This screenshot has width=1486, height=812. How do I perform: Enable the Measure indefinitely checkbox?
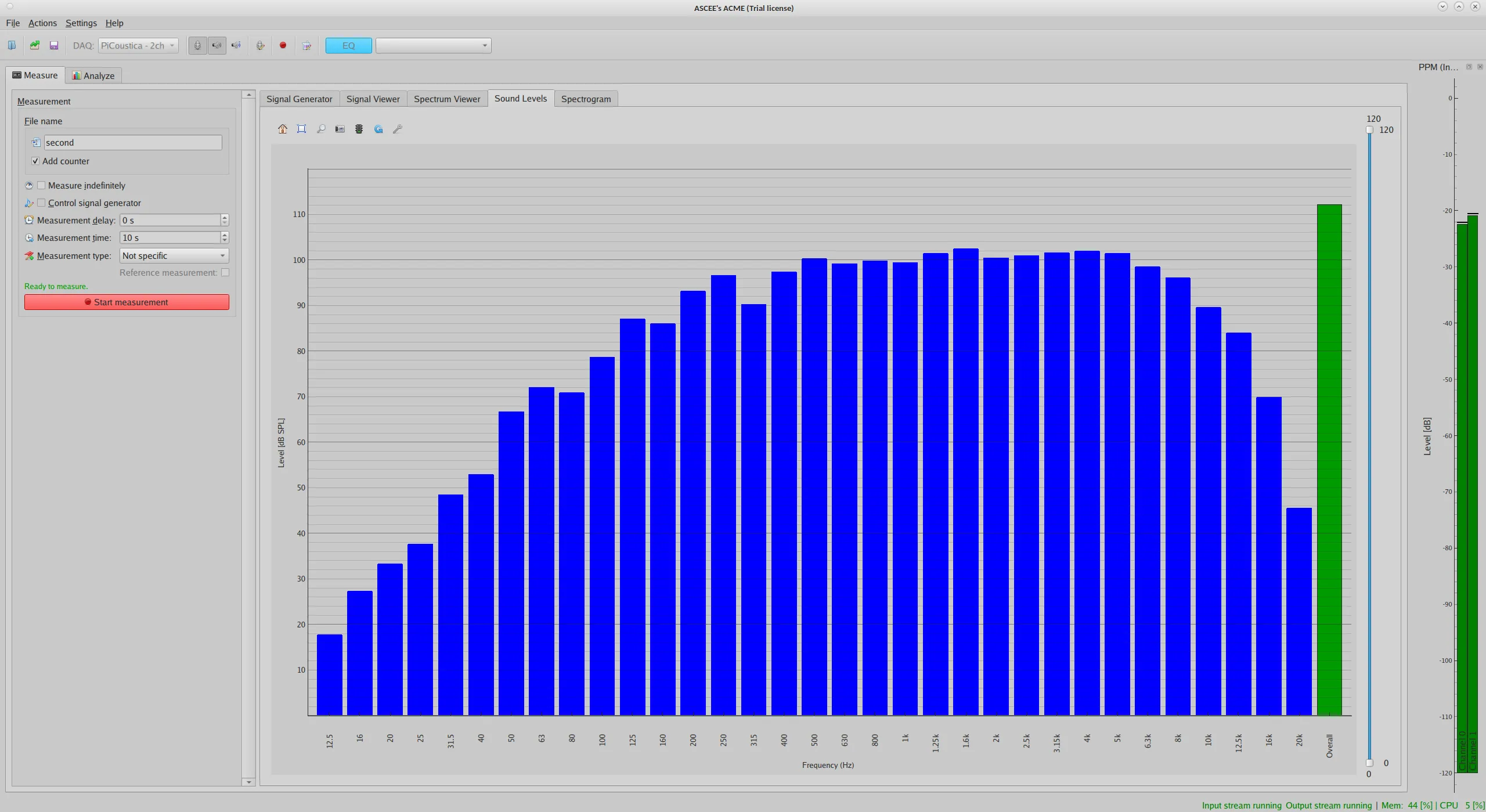click(41, 185)
